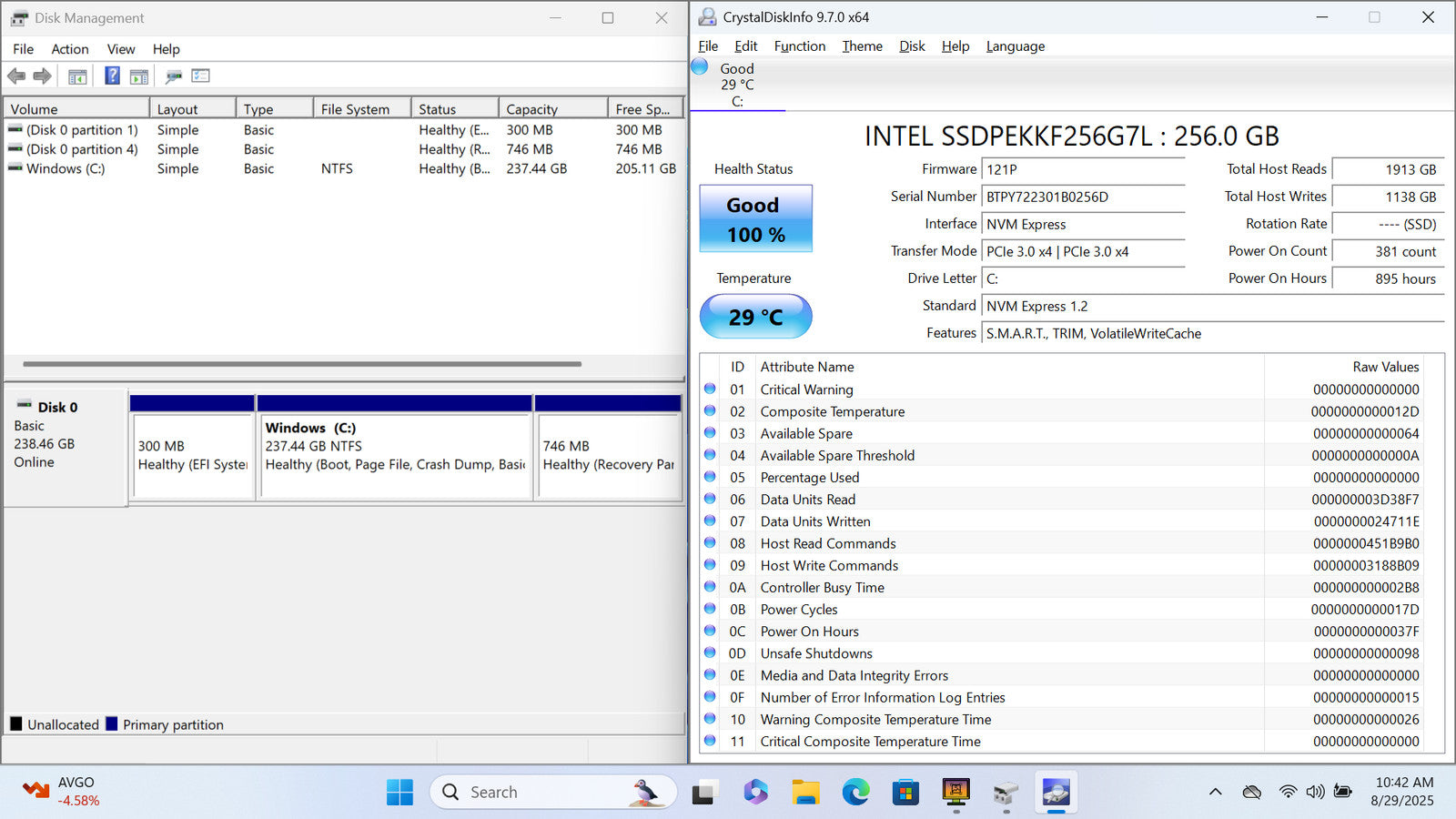The image size is (1456, 819).
Task: Click the Disk Management title bar app icon
Action: click(x=19, y=18)
